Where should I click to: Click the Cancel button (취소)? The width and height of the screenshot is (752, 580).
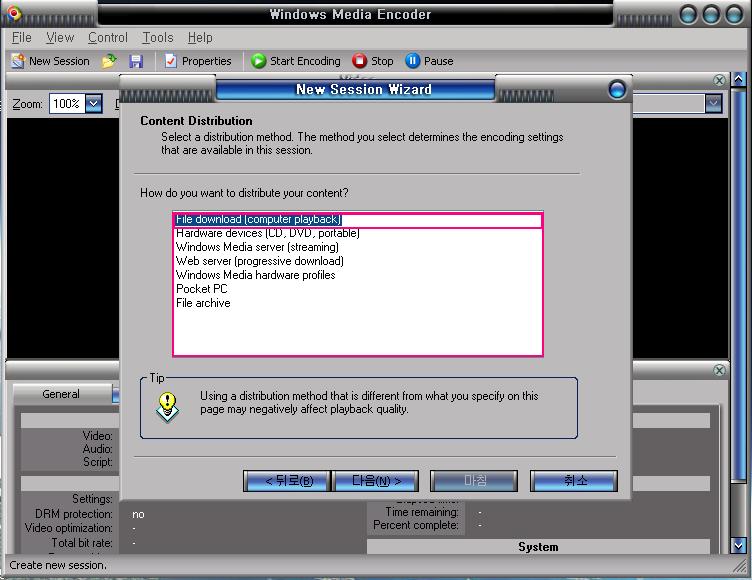pyautogui.click(x=574, y=481)
